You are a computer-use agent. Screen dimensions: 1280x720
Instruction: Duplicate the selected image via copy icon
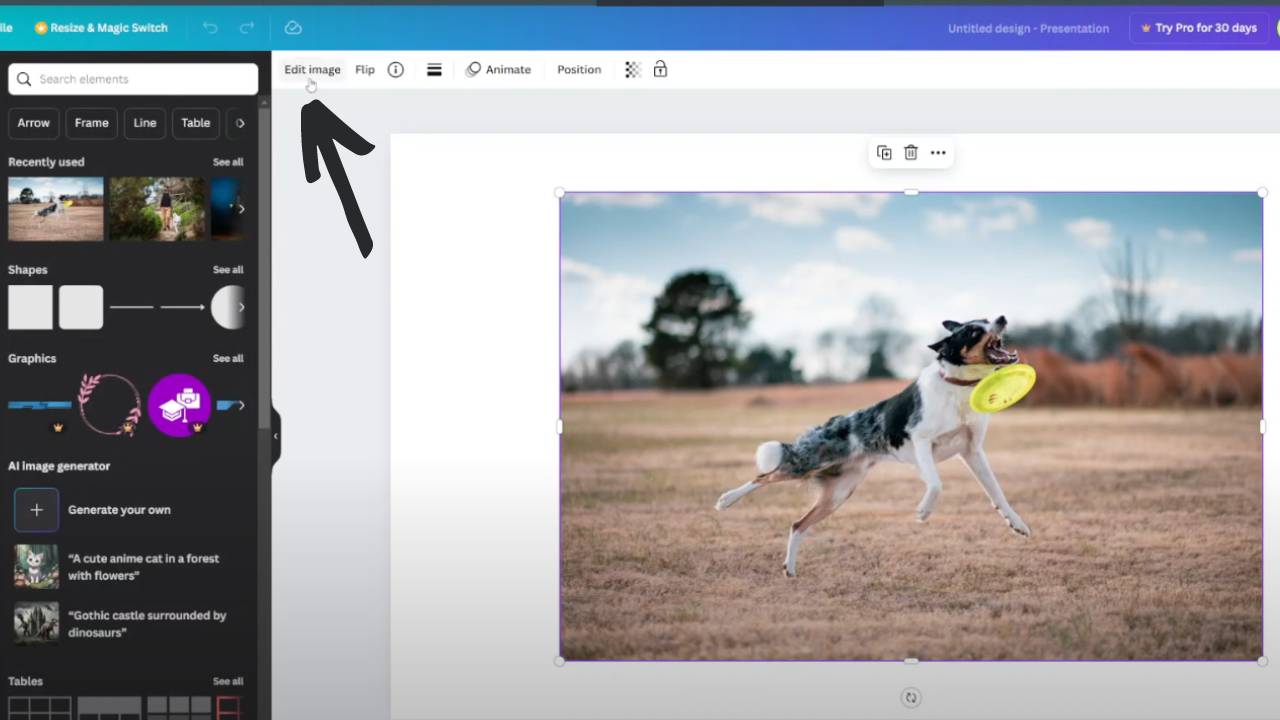[884, 153]
